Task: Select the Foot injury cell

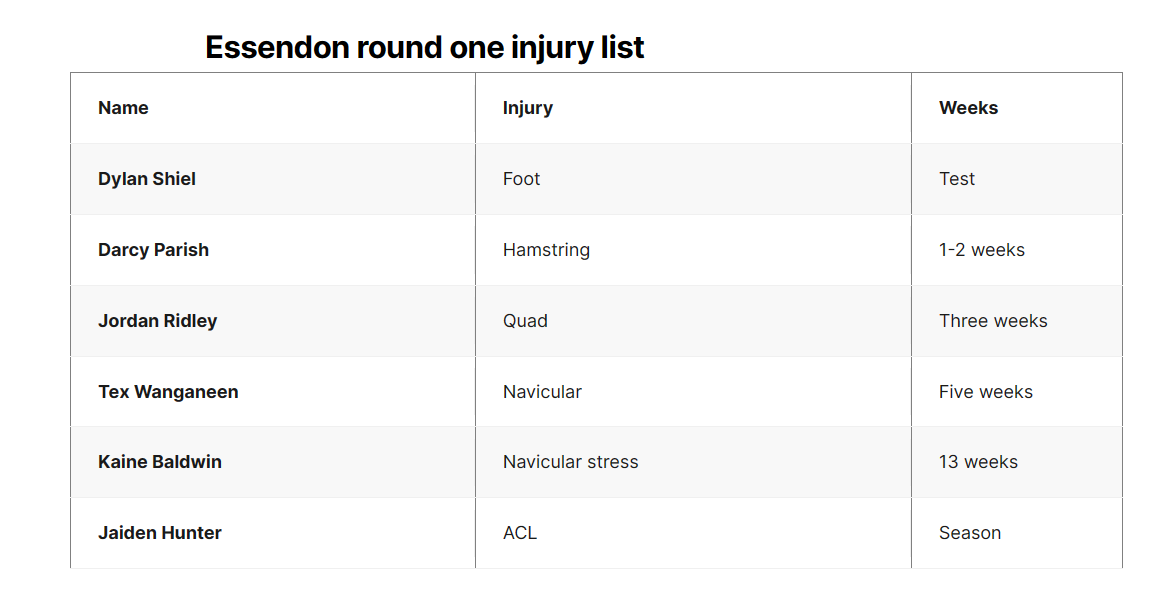Action: point(693,179)
